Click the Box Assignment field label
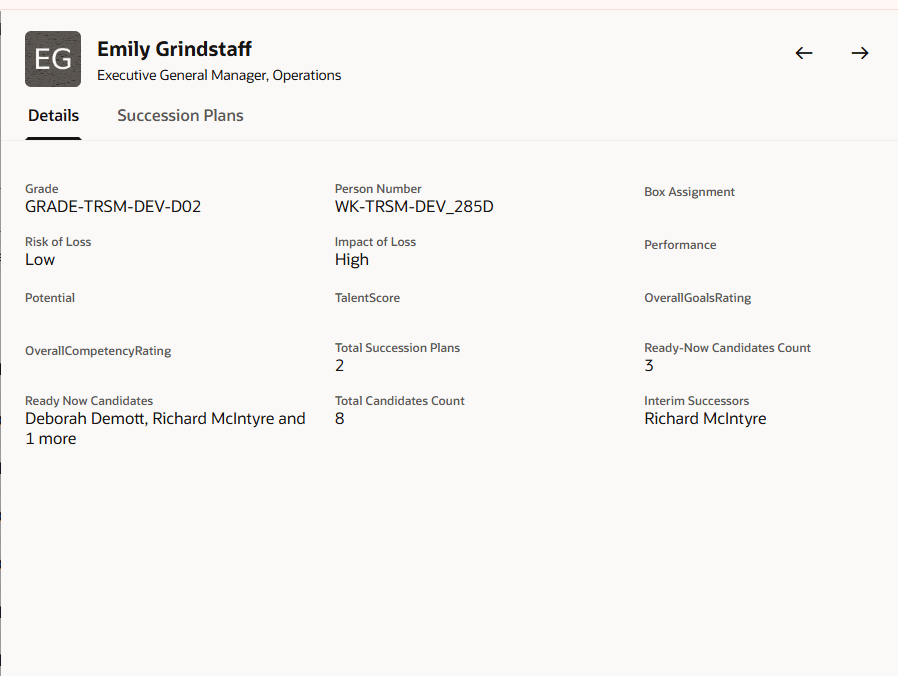This screenshot has height=676, width=898. pos(689,191)
